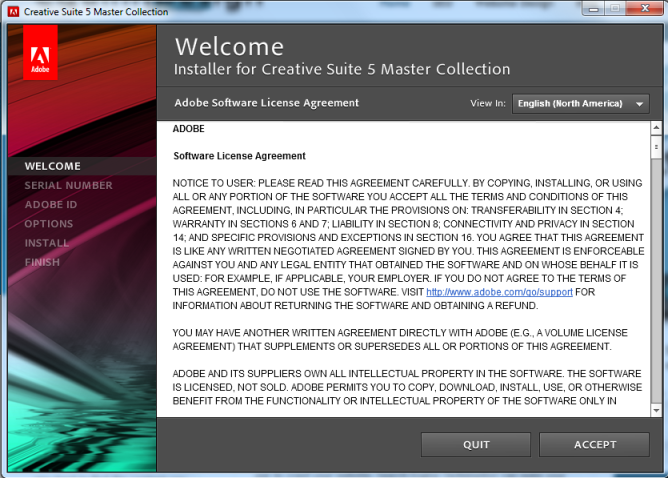Viewport: 668px width, 478px height.
Task: Choose the Options step in sidebar
Action: [48, 224]
